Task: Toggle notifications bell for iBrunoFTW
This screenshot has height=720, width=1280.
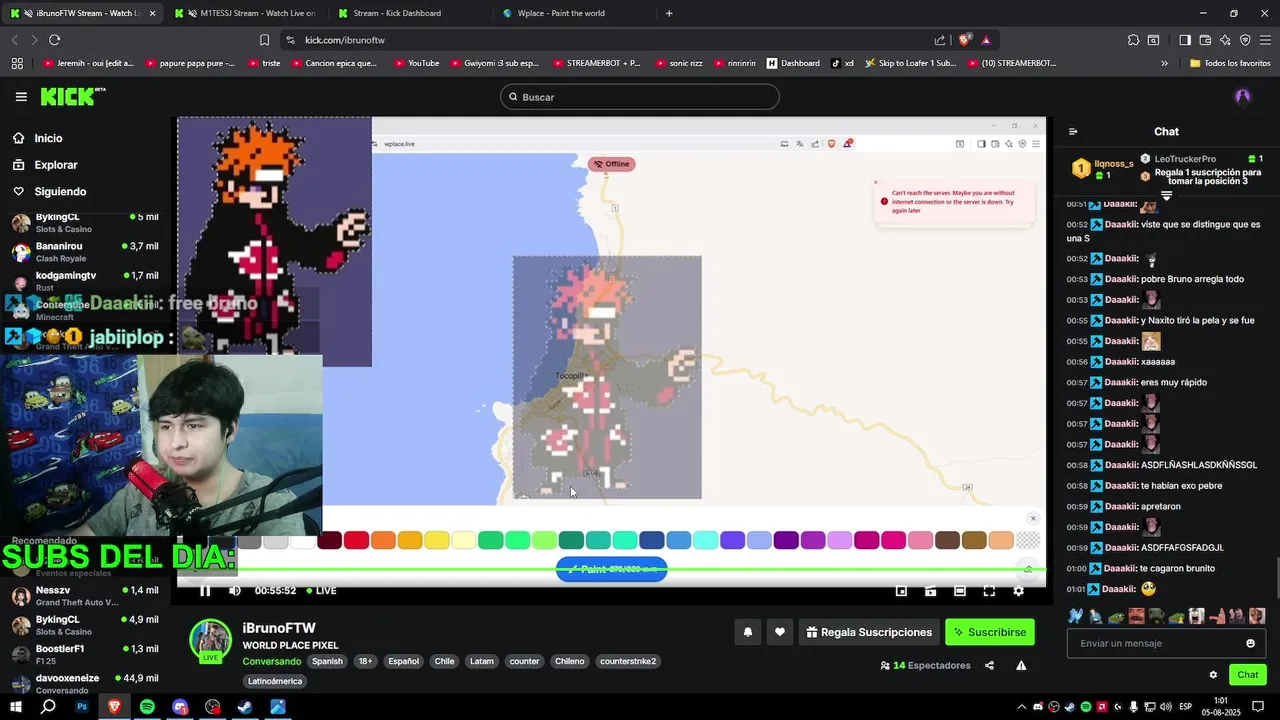Action: point(747,632)
